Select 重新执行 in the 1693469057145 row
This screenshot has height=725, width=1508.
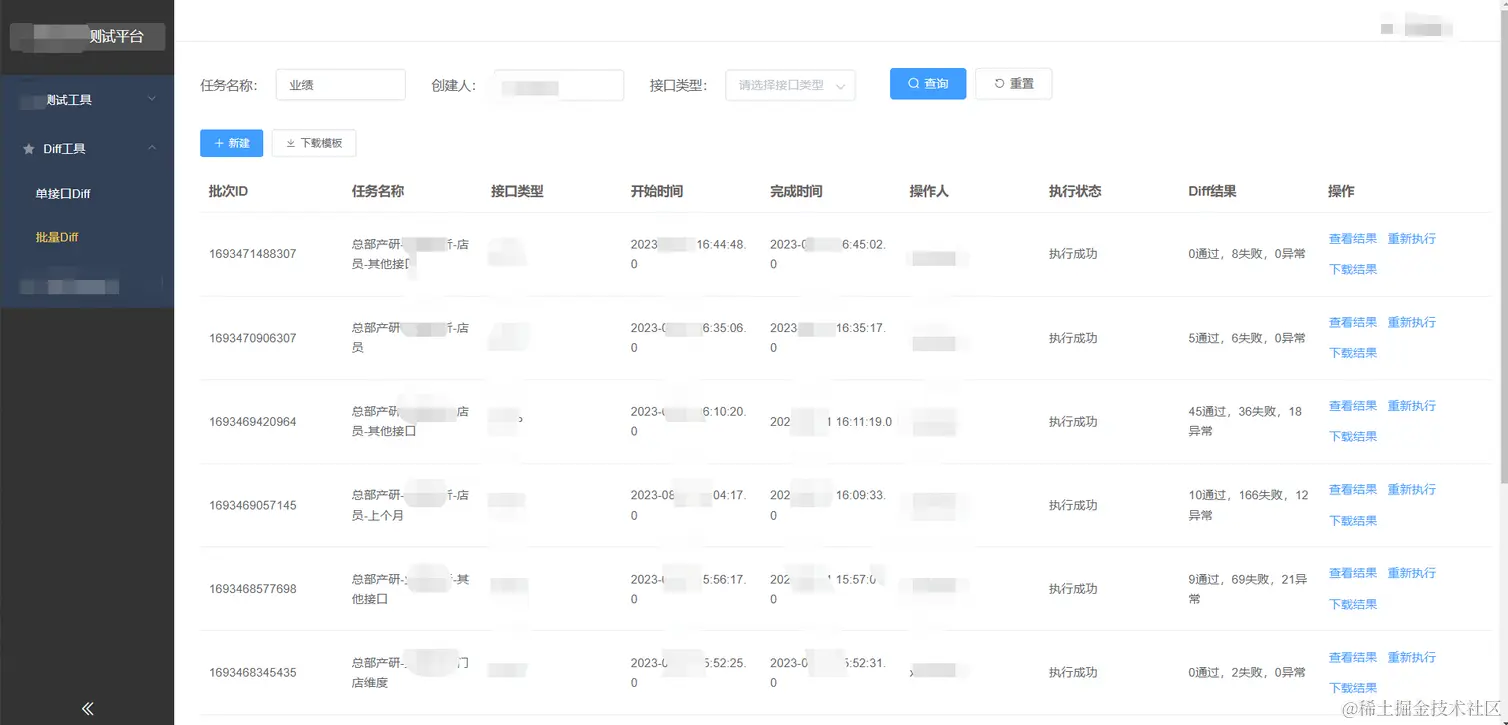[x=1411, y=490]
